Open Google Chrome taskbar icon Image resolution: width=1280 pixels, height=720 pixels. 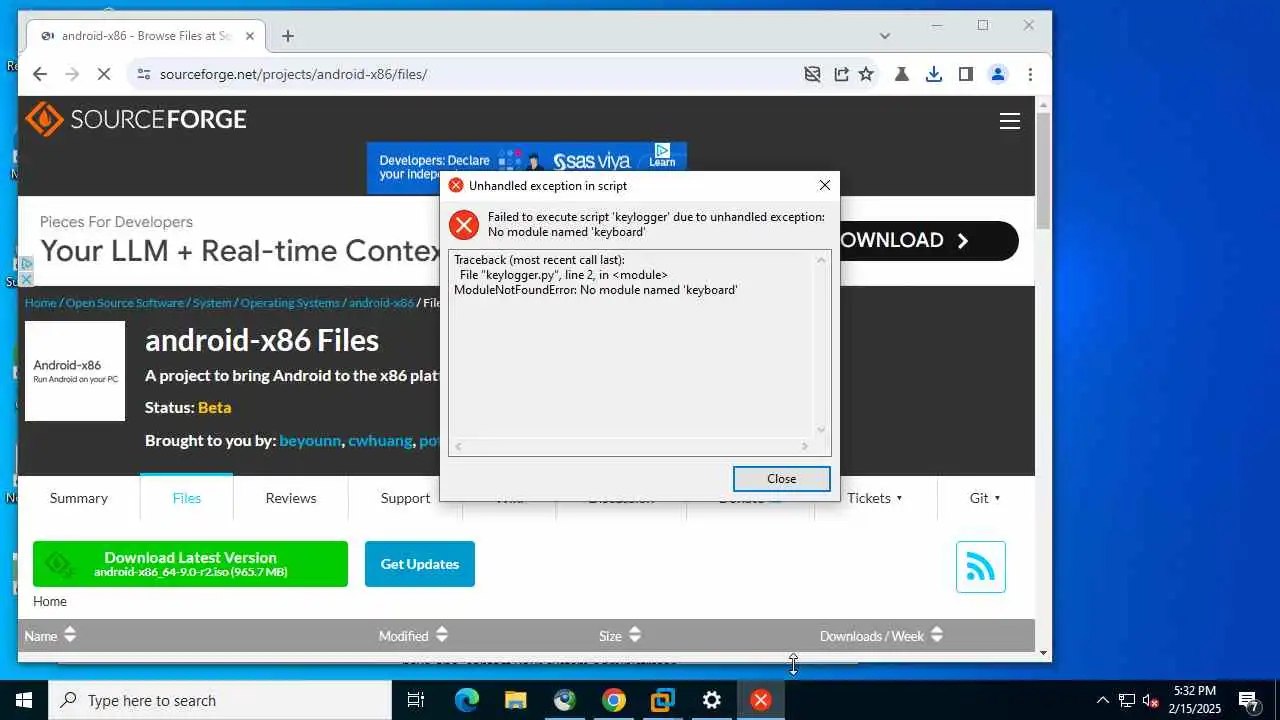point(614,700)
